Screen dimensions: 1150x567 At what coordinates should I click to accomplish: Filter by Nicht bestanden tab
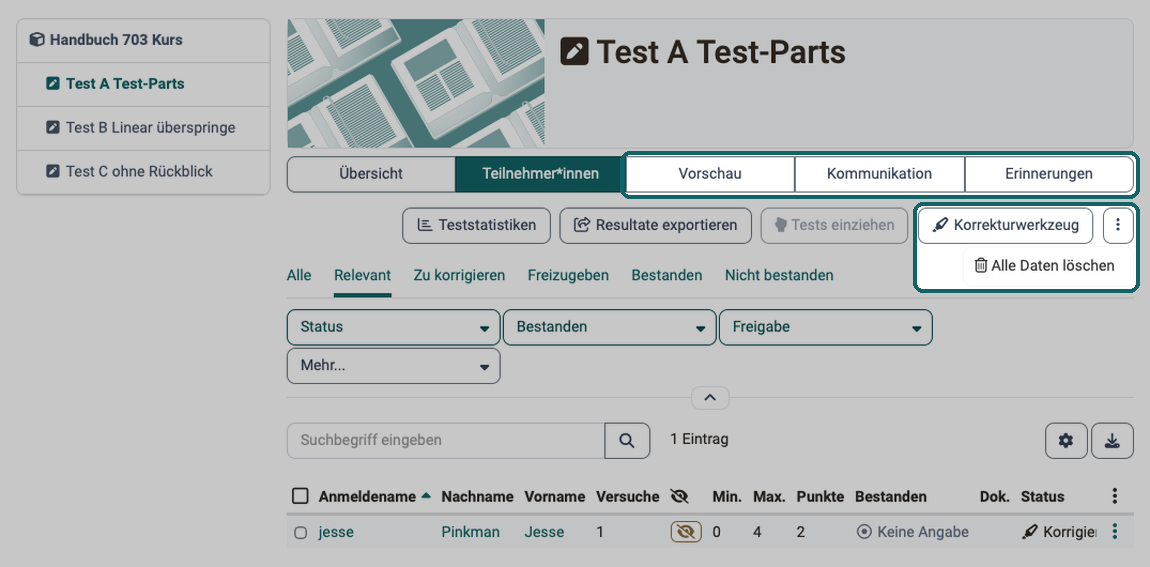[779, 275]
